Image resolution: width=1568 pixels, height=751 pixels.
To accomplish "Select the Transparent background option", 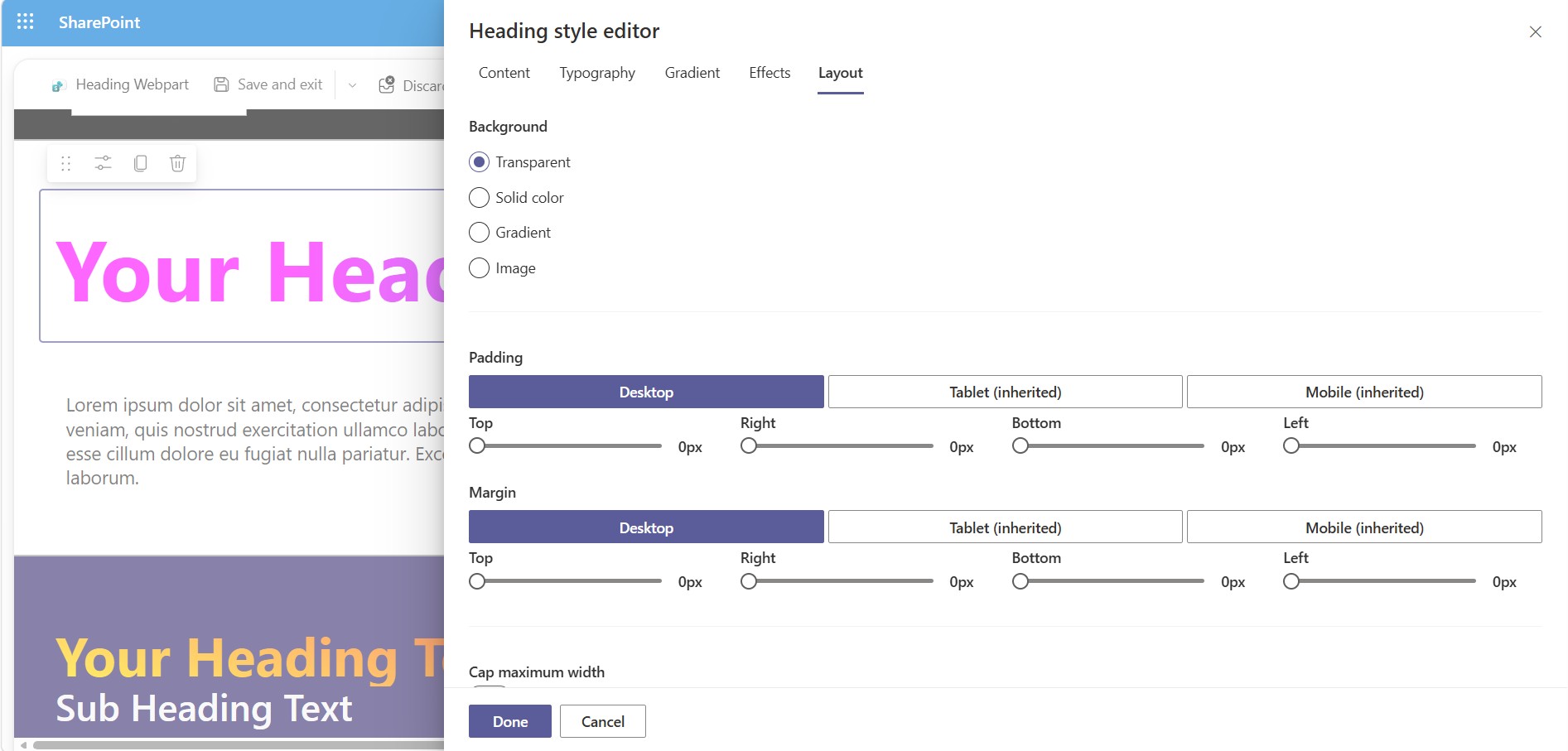I will [x=479, y=162].
